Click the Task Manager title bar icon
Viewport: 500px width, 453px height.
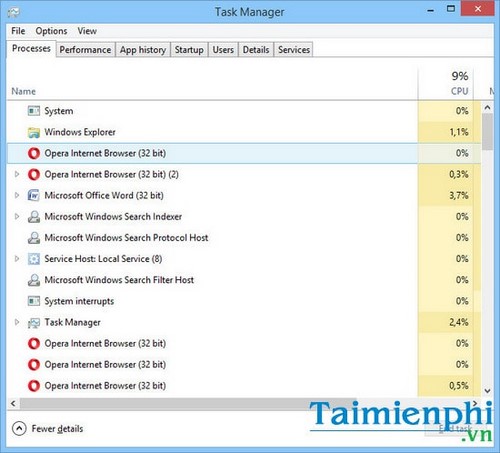tap(14, 13)
